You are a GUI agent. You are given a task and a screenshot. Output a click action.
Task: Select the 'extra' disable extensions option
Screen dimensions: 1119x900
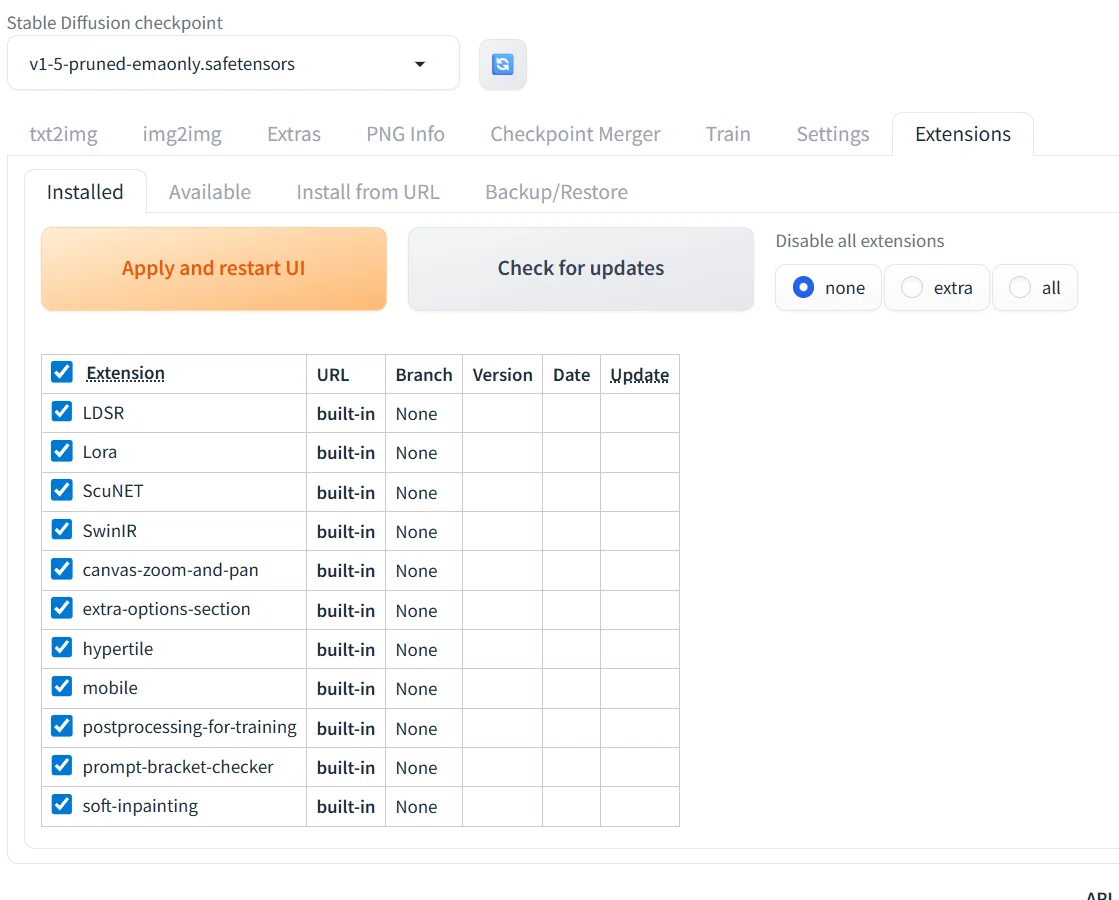click(x=937, y=288)
